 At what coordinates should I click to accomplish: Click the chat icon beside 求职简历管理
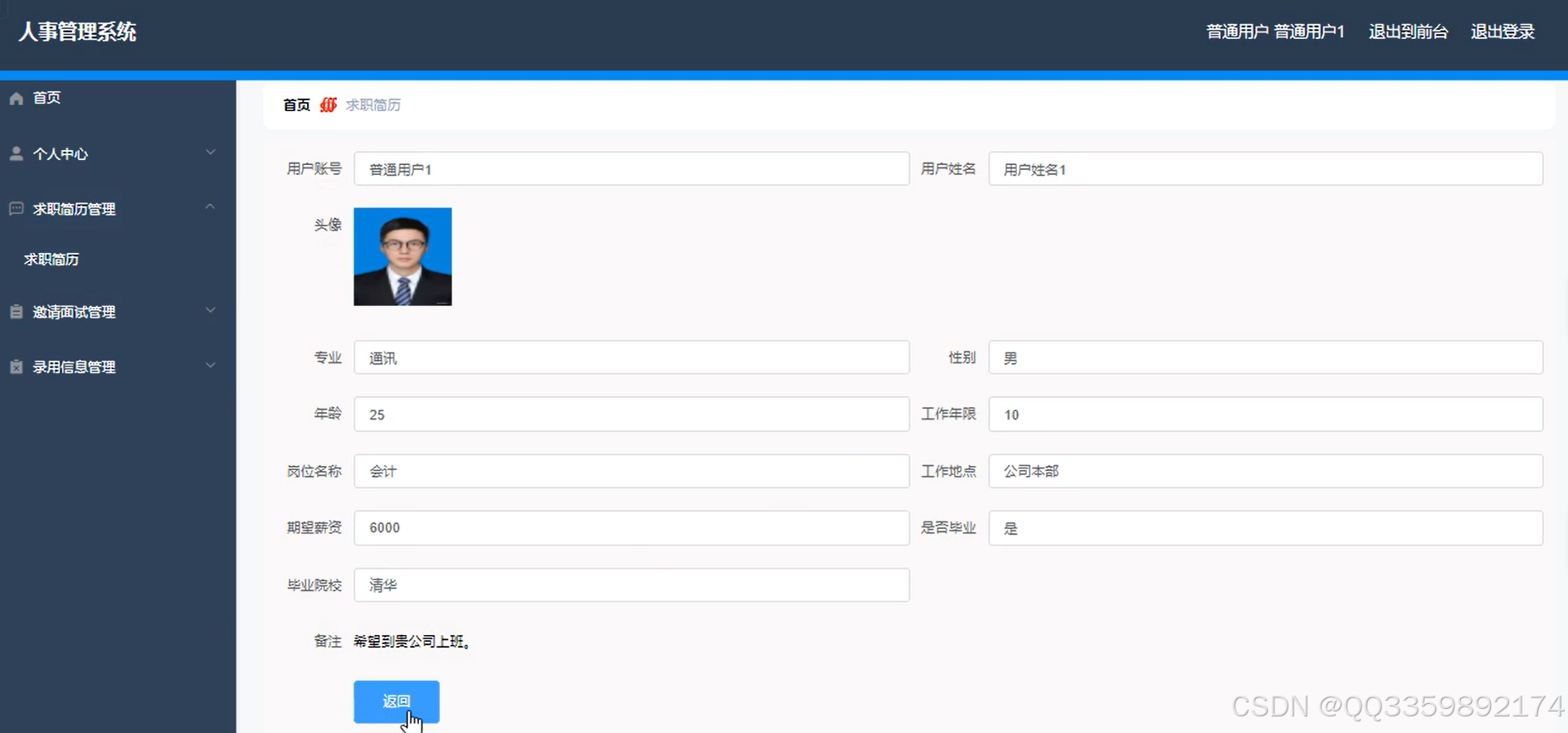point(17,209)
